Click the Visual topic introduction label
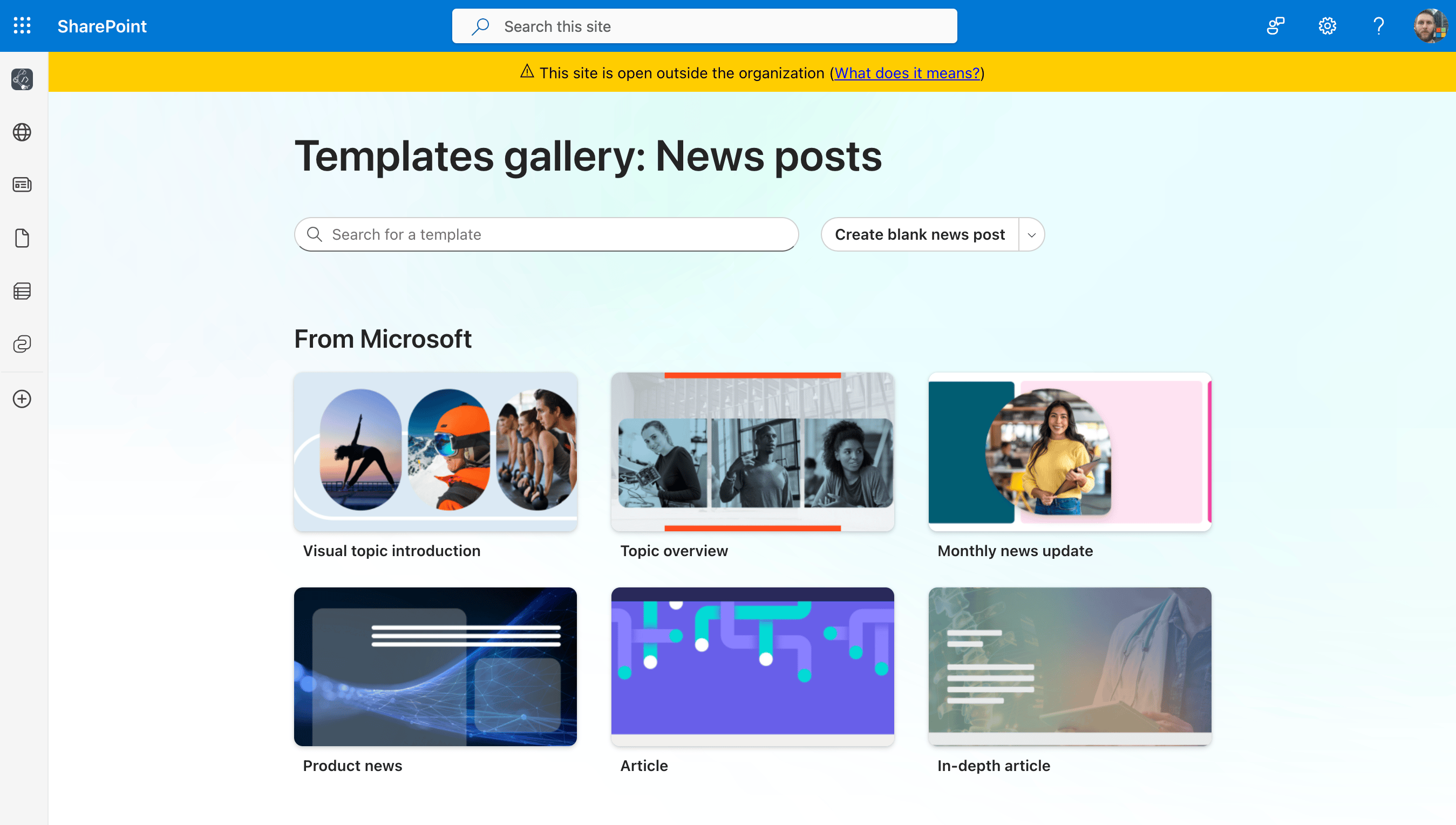Screen dimensions: 1456x825 tap(391, 551)
